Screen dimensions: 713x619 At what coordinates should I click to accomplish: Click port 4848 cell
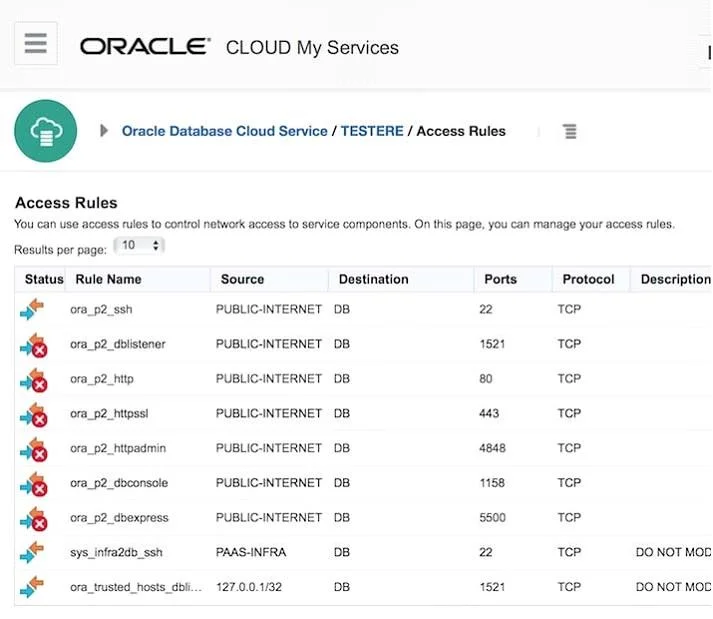pos(492,448)
